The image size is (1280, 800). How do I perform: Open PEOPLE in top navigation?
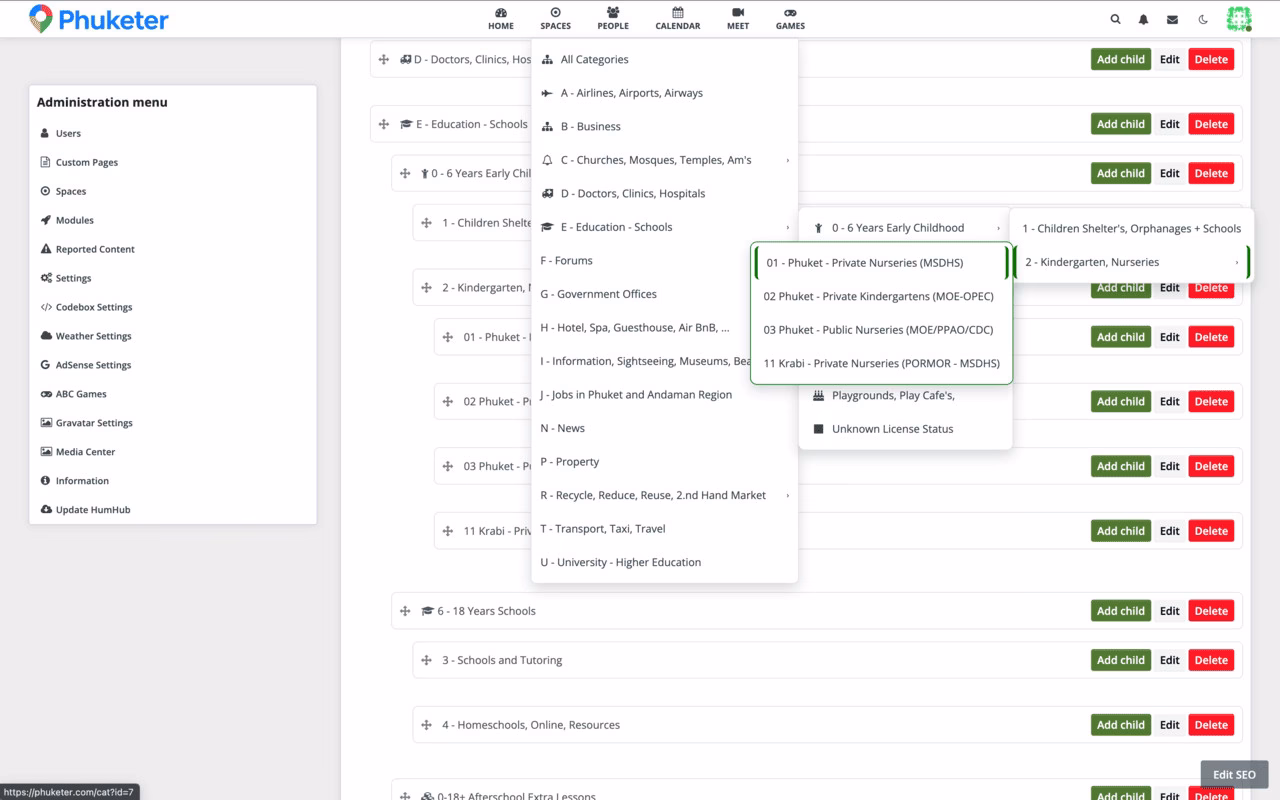(x=613, y=19)
